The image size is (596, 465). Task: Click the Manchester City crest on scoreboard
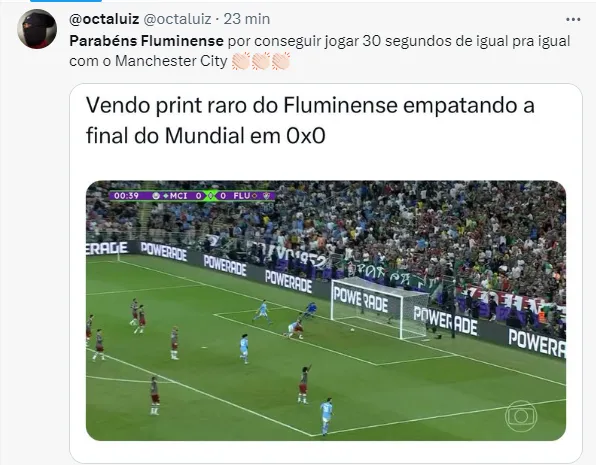156,196
